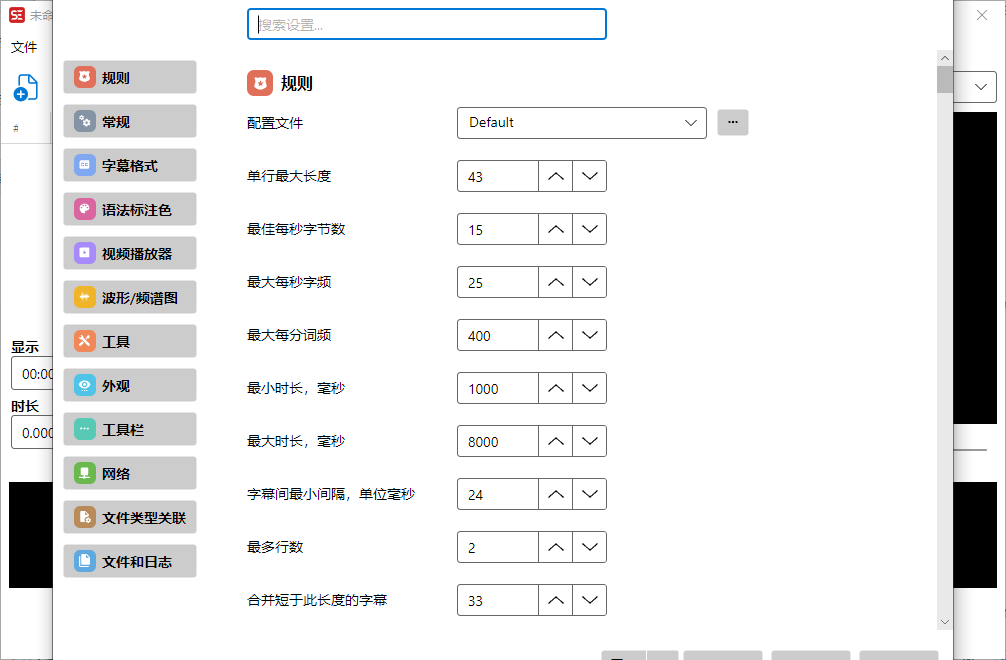Click the 最小时长 field showing 1000
1006x660 pixels.
pyautogui.click(x=498, y=388)
